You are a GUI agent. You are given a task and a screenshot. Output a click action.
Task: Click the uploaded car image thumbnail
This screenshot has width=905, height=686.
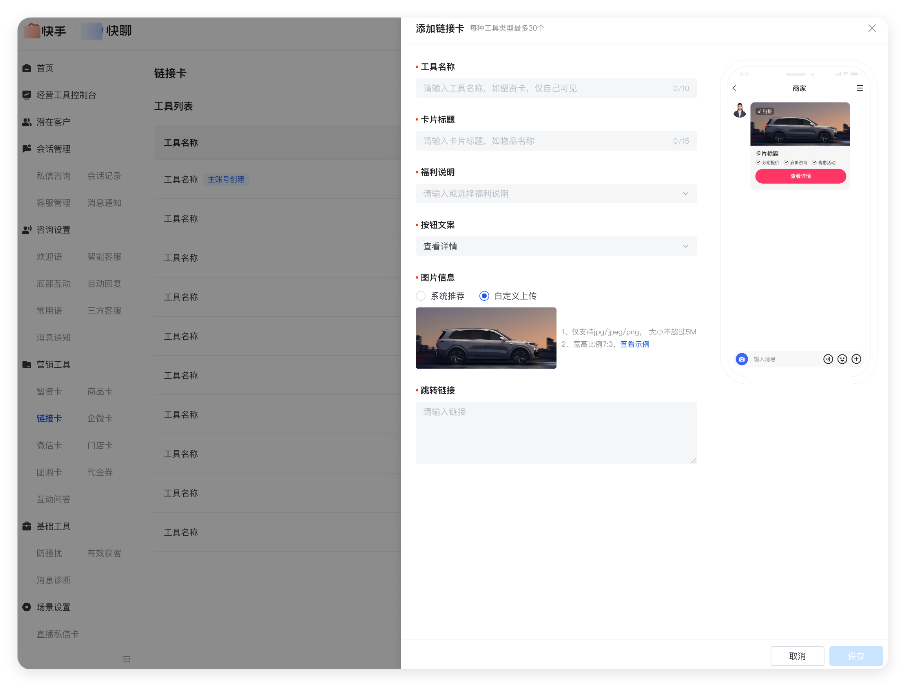tap(486, 338)
